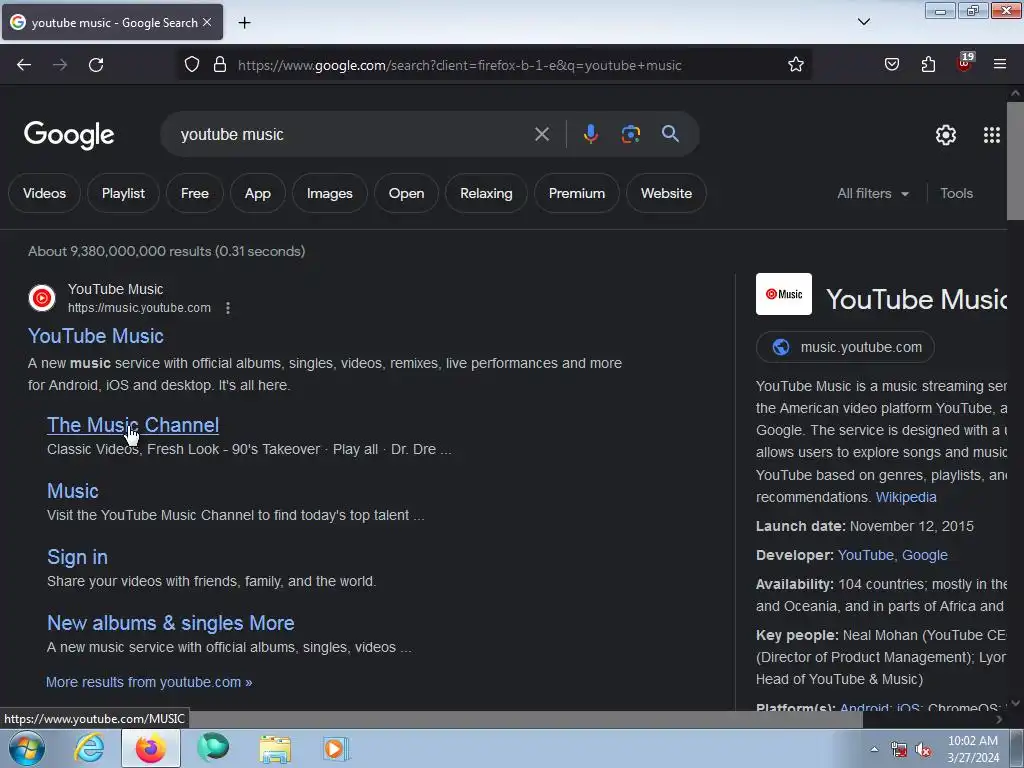Click the YouTube Music result favicon
The width and height of the screenshot is (1024, 768).
click(42, 298)
